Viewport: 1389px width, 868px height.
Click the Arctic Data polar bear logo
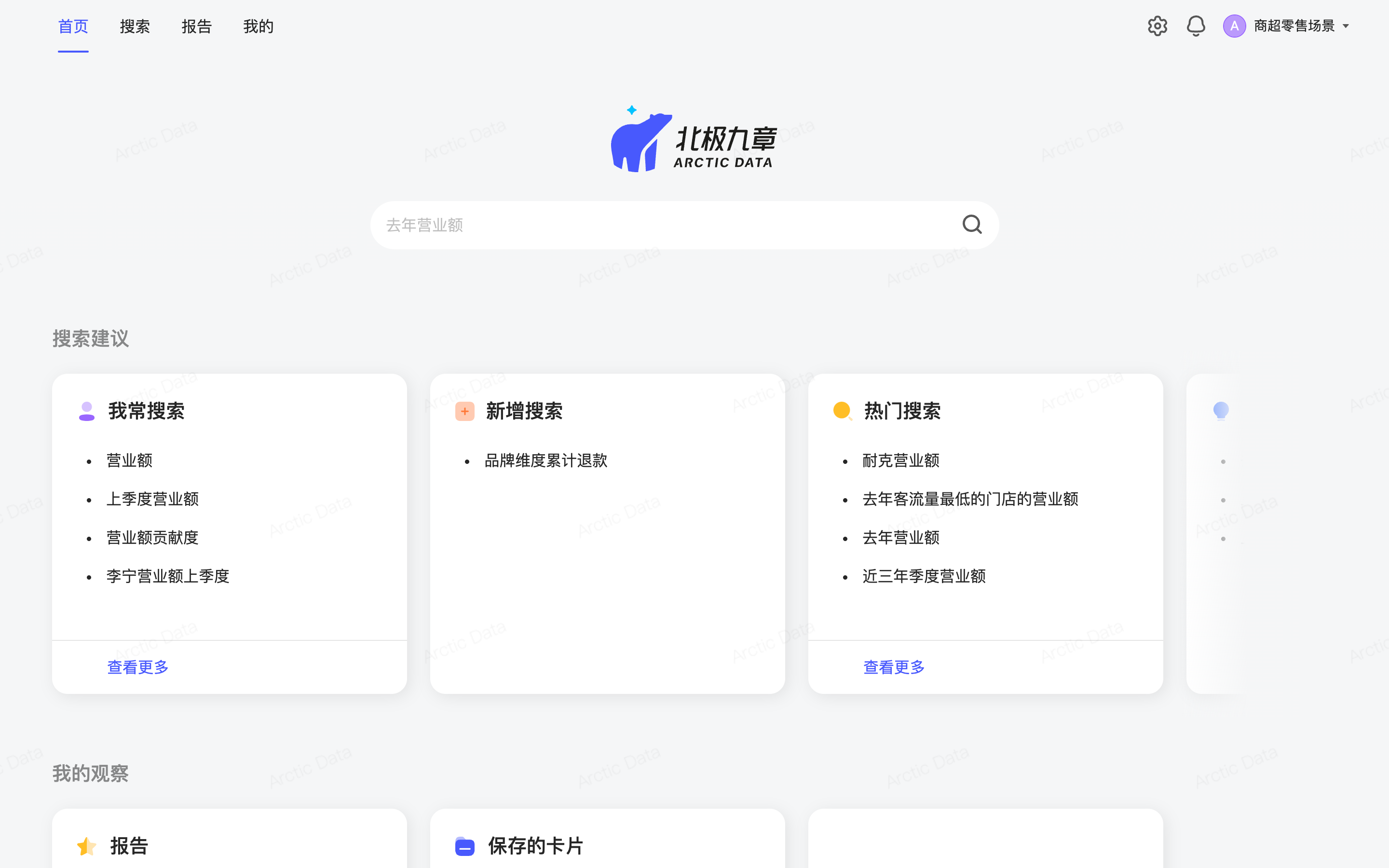tap(694, 139)
